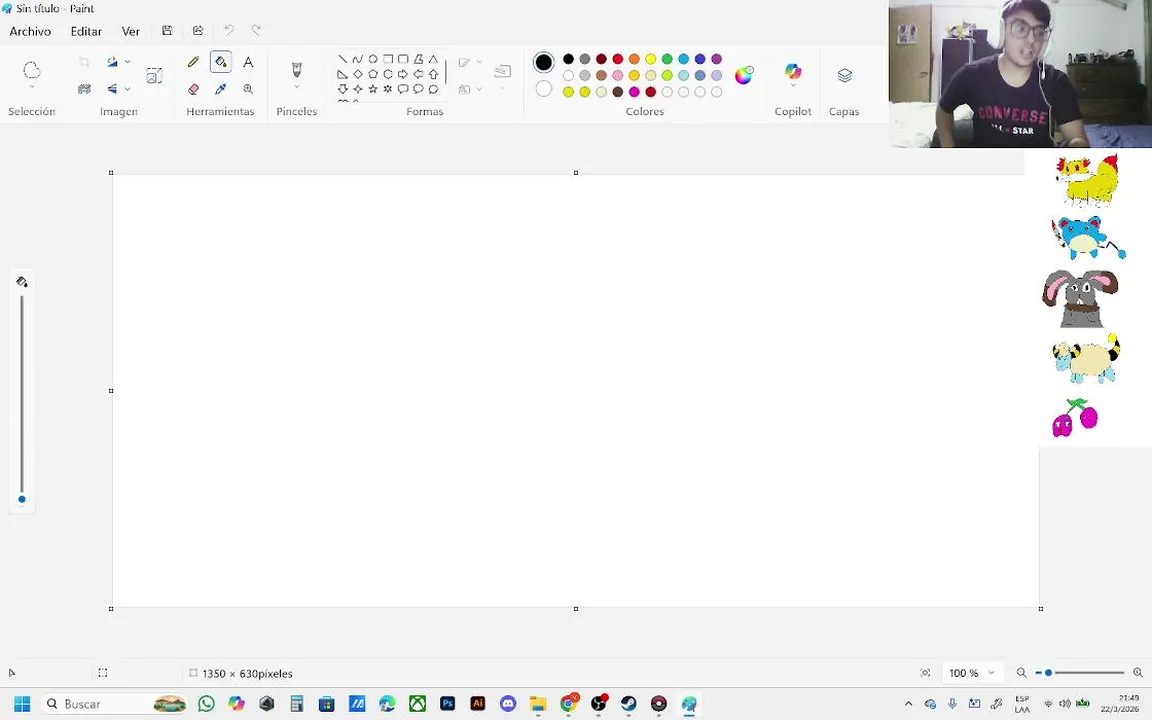1152x720 pixels.
Task: Pick the Triangle shape
Action: pos(433,59)
